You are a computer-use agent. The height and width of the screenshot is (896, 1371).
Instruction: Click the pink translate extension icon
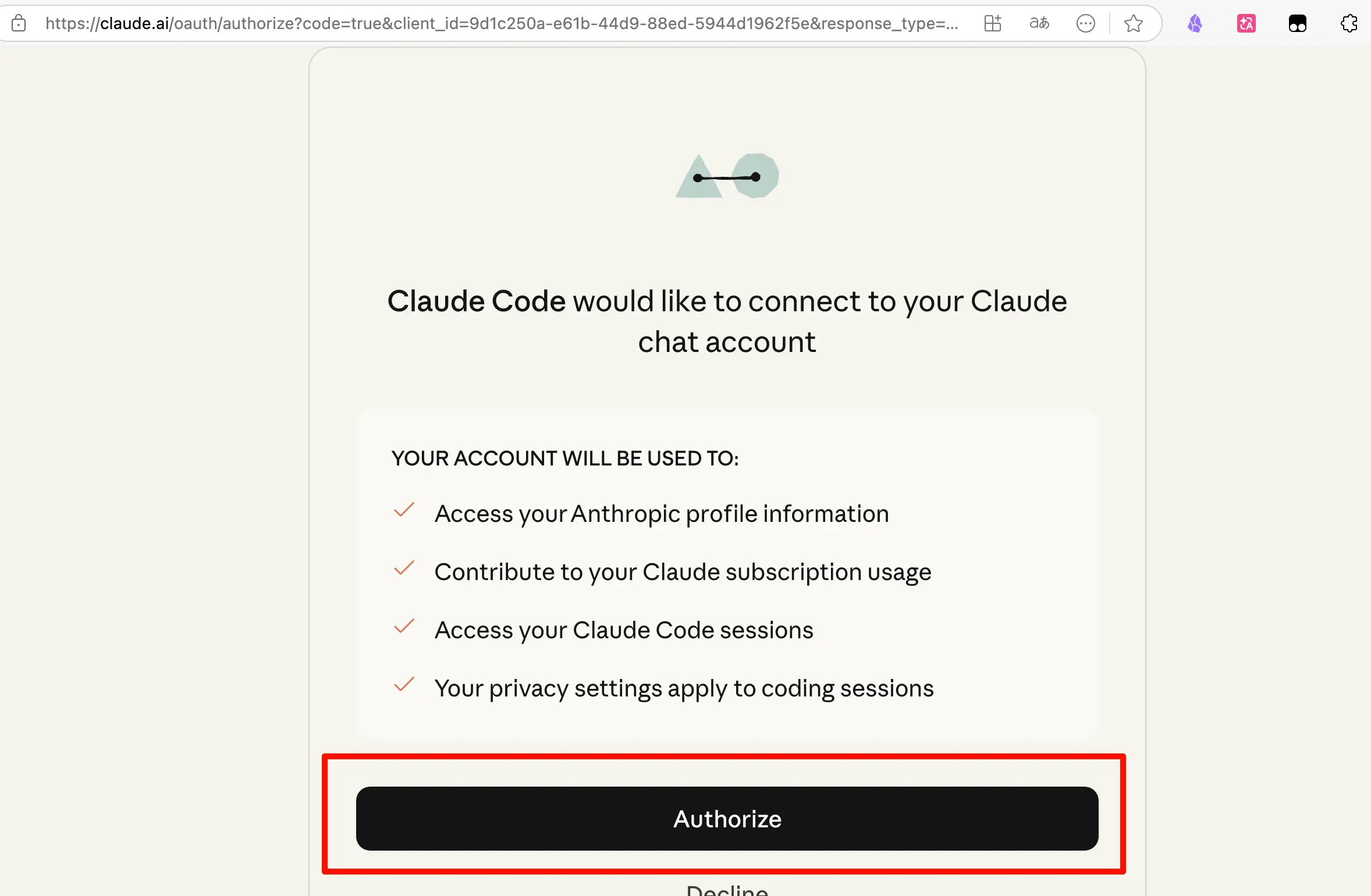point(1246,23)
